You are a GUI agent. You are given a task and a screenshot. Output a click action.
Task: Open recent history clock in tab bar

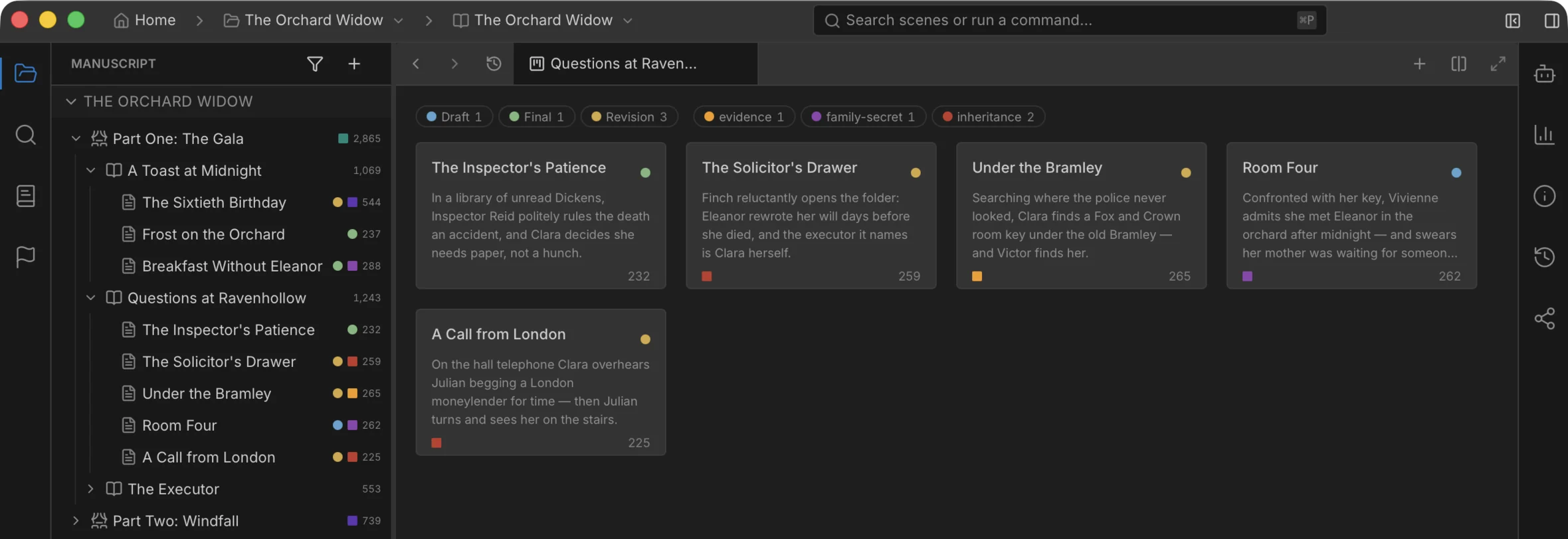pos(494,64)
